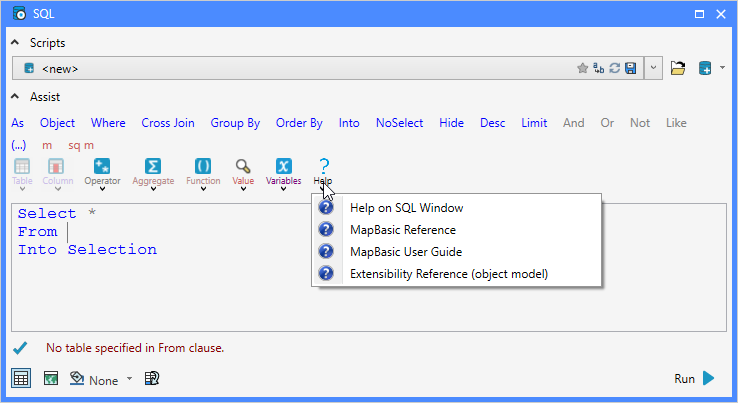Click the sq m unit link

pyautogui.click(x=81, y=145)
